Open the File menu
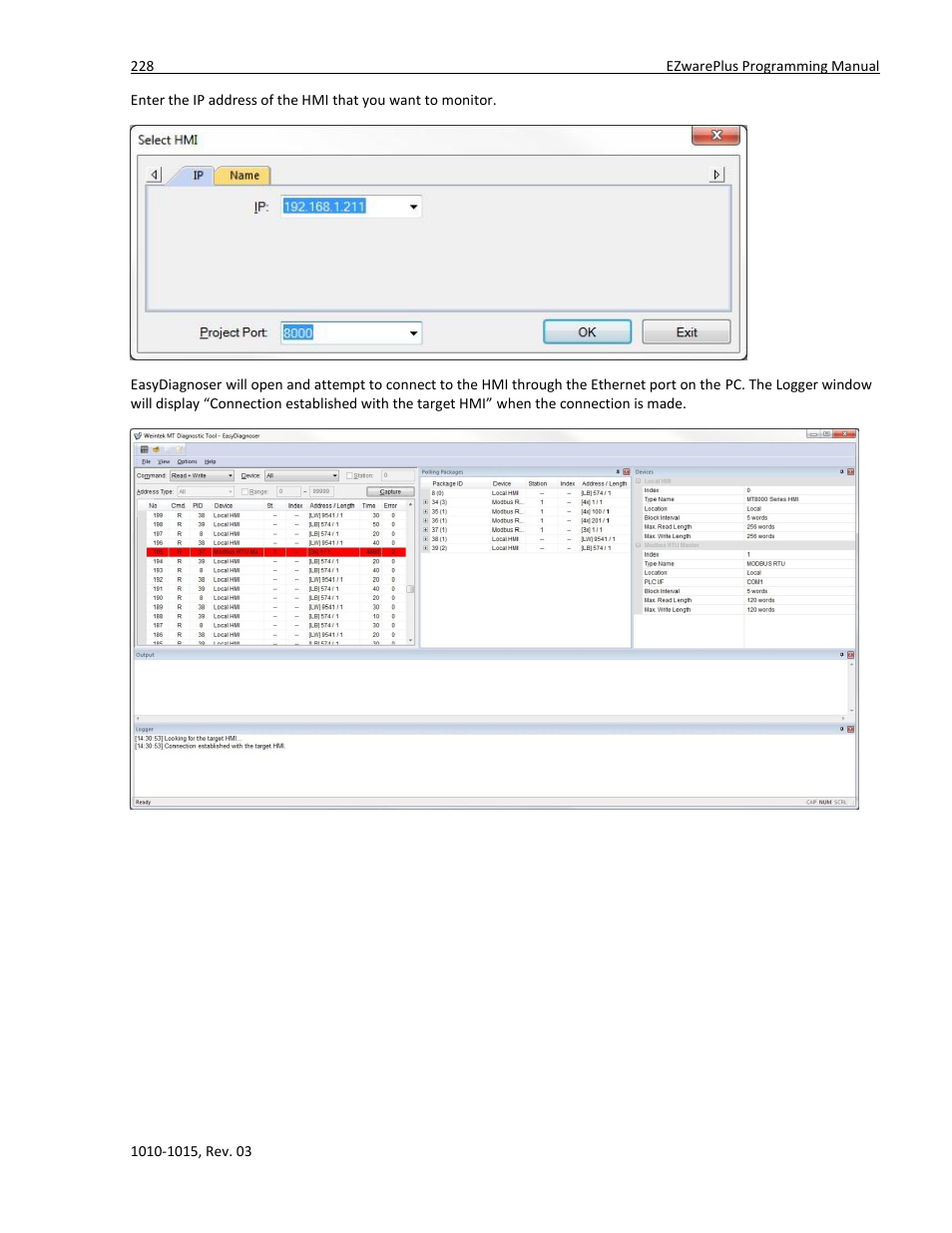Viewport: 952px width, 1233px height. click(x=146, y=461)
